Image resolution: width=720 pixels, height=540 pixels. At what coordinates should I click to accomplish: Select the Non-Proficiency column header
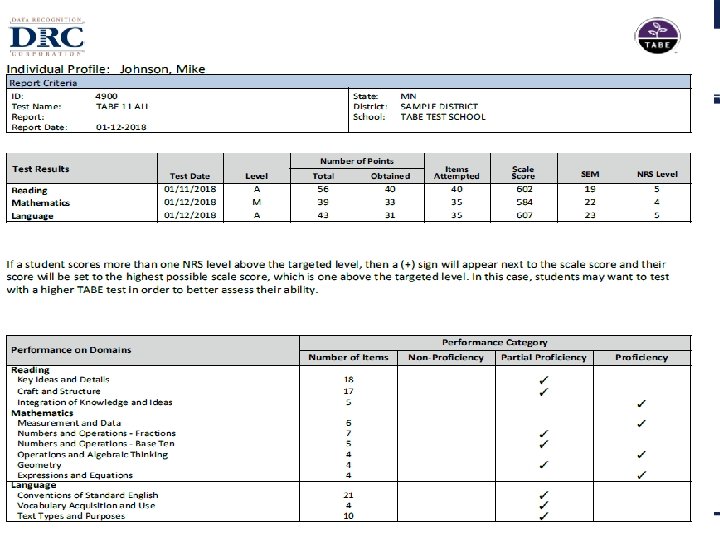[446, 358]
